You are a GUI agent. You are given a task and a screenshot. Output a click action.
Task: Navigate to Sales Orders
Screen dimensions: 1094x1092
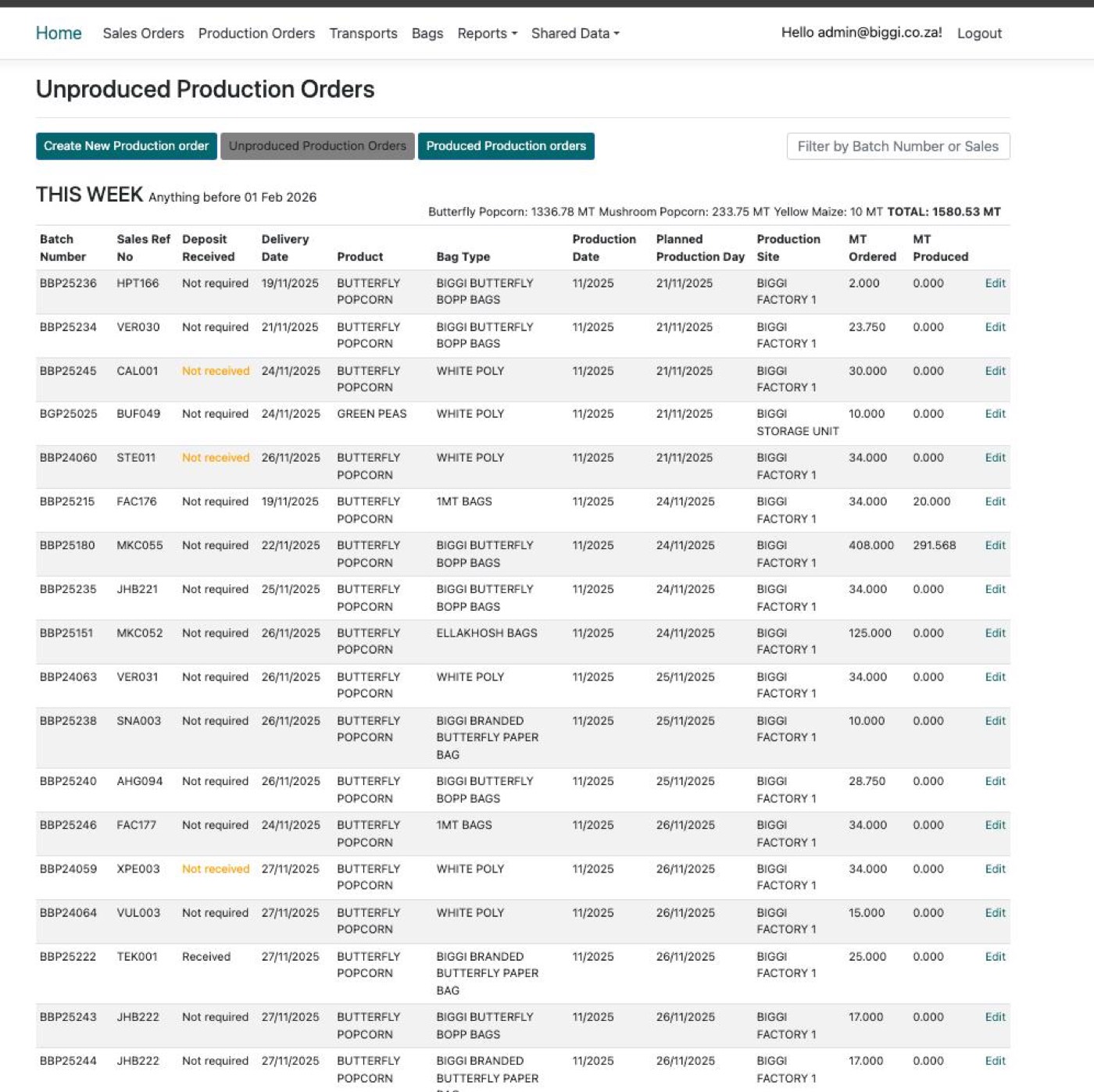tap(143, 33)
